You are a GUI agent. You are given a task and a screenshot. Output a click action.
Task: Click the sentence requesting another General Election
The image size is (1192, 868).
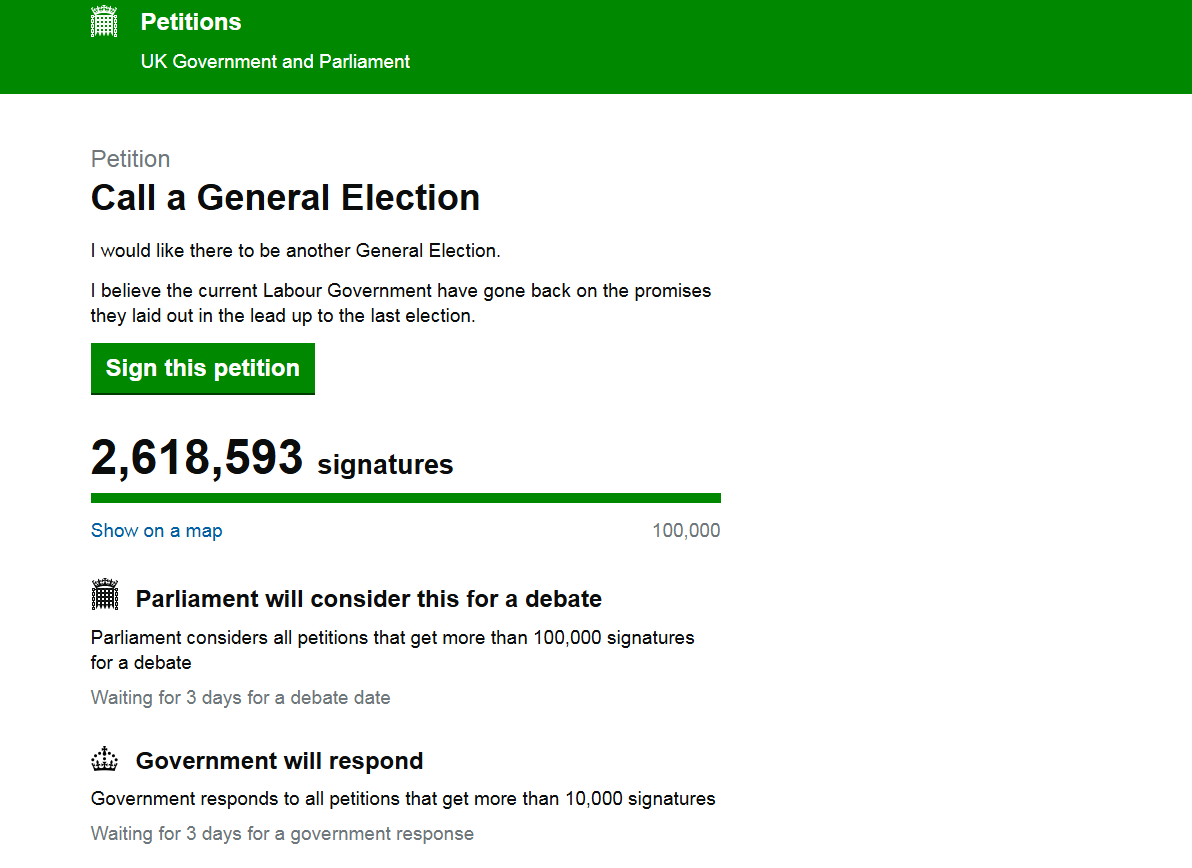296,251
